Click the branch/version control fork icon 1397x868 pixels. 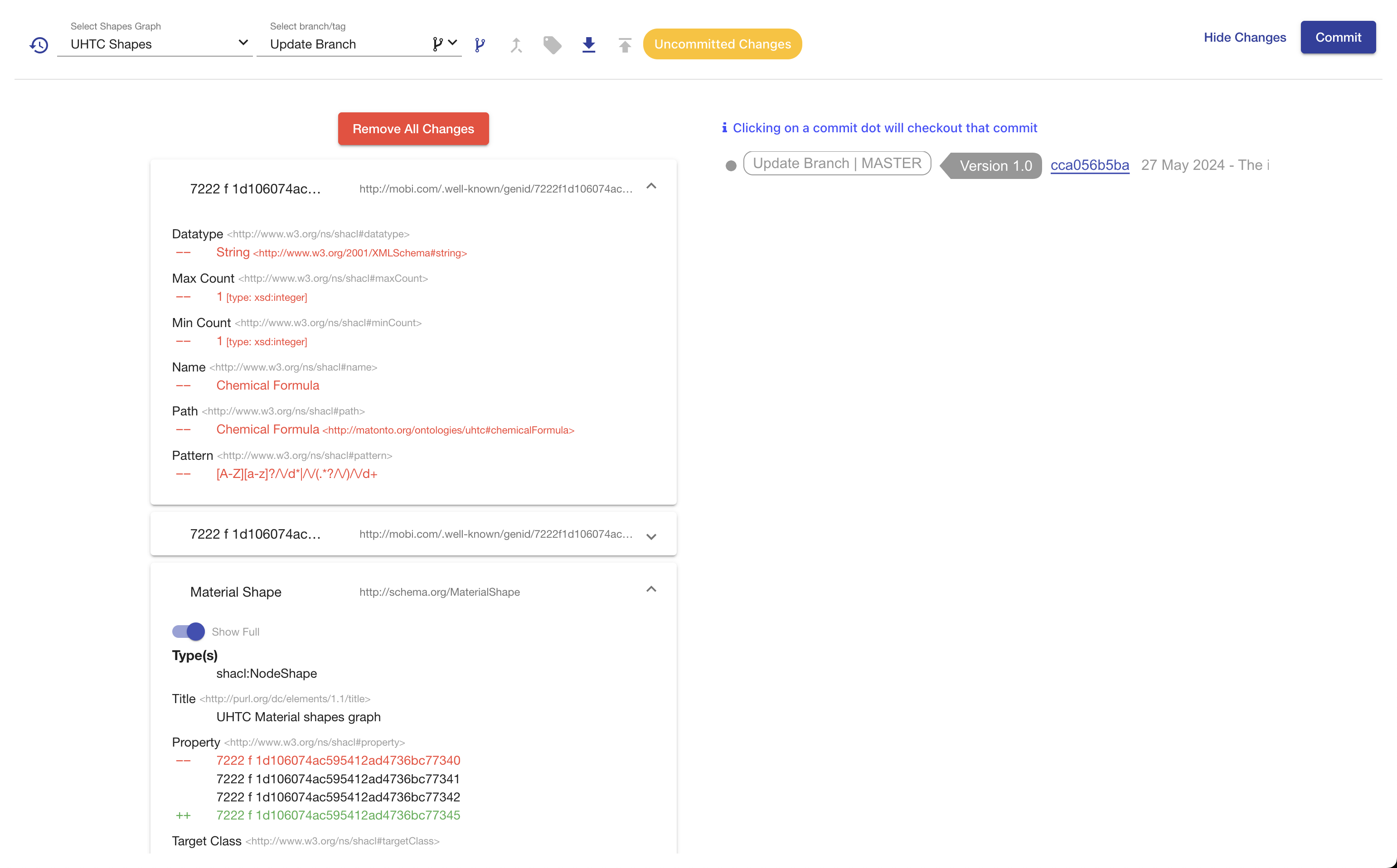[x=479, y=44]
